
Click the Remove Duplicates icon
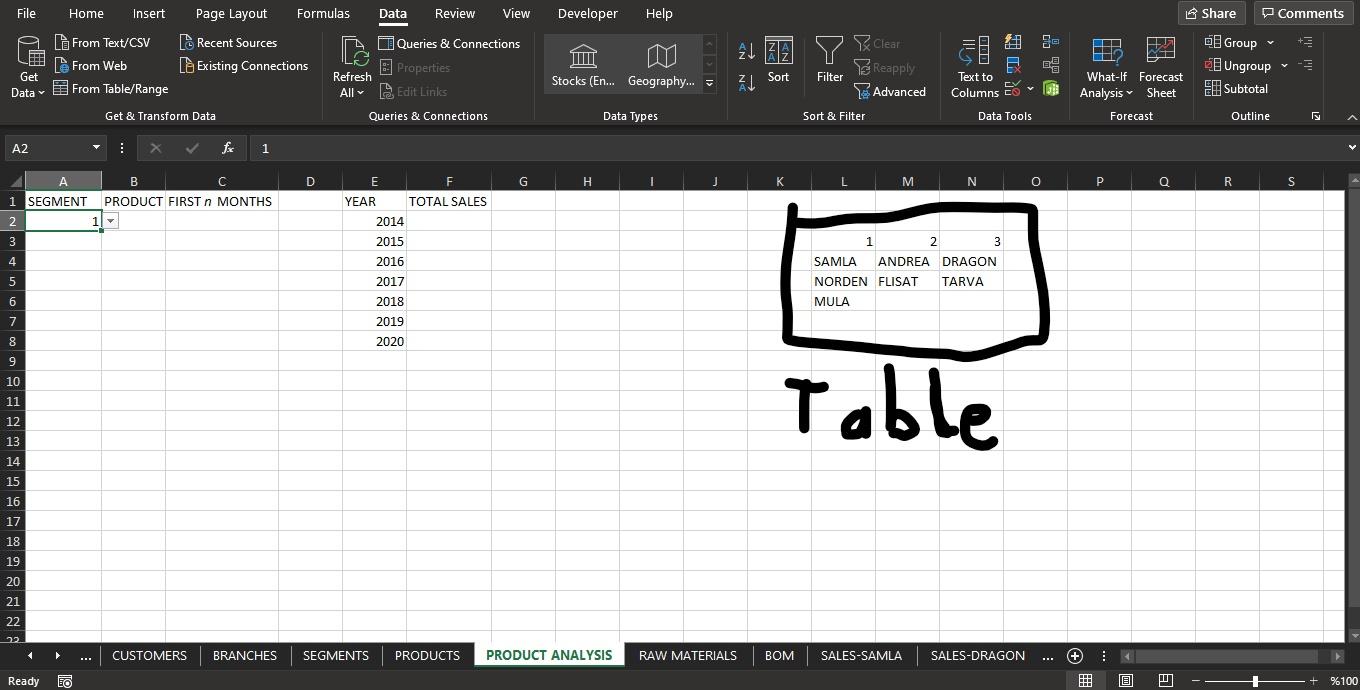1013,65
